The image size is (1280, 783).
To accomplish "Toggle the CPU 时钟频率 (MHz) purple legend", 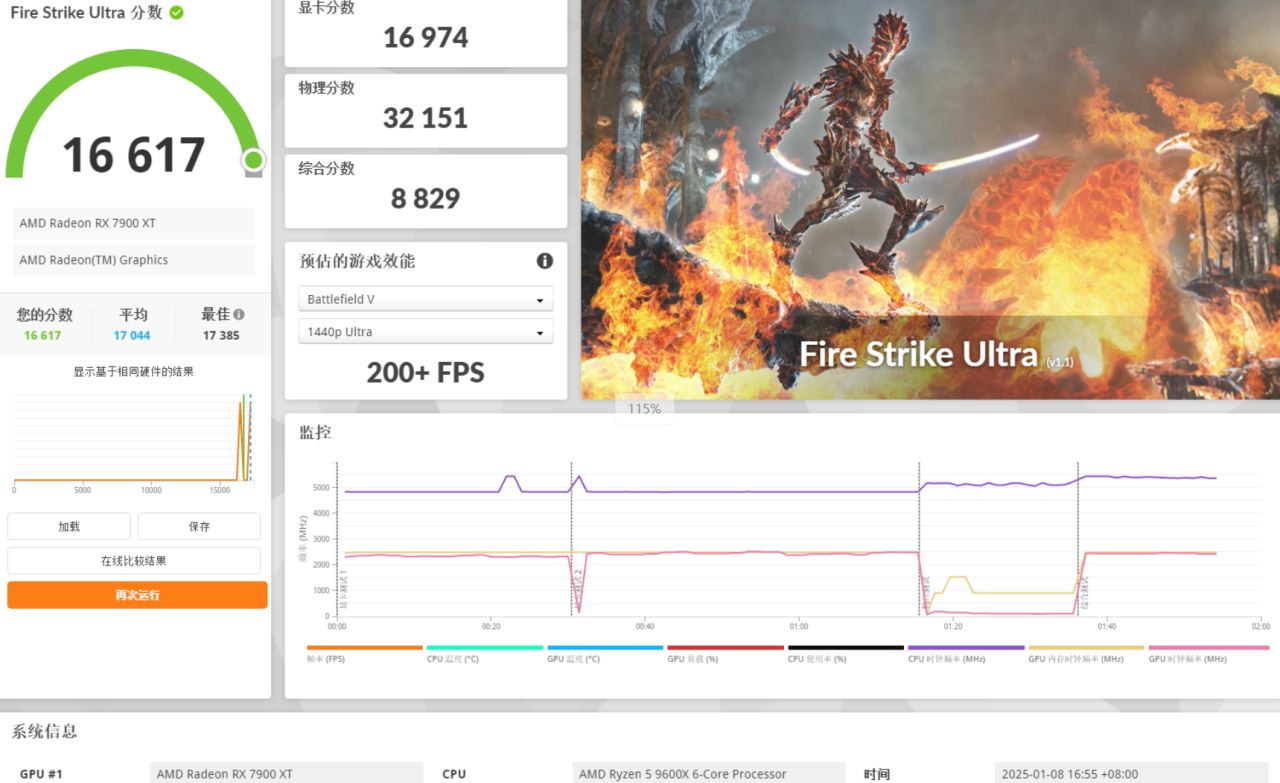I will [966, 654].
